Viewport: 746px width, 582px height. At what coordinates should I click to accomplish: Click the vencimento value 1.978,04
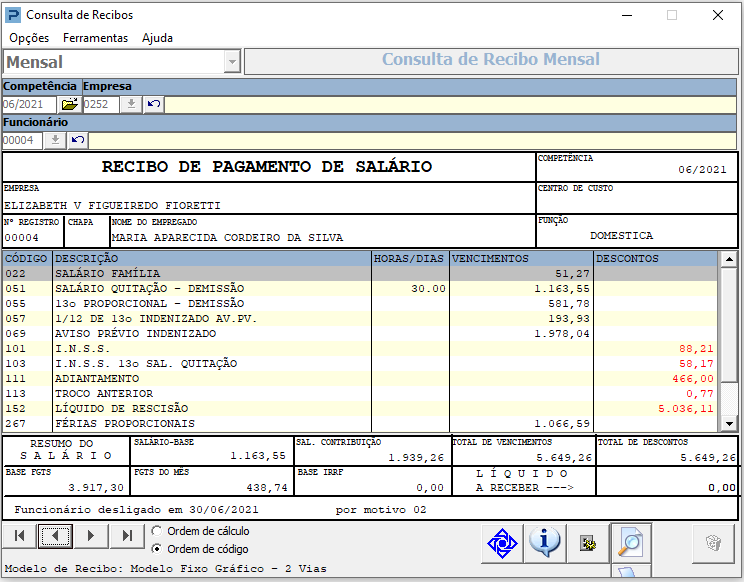(x=562, y=334)
